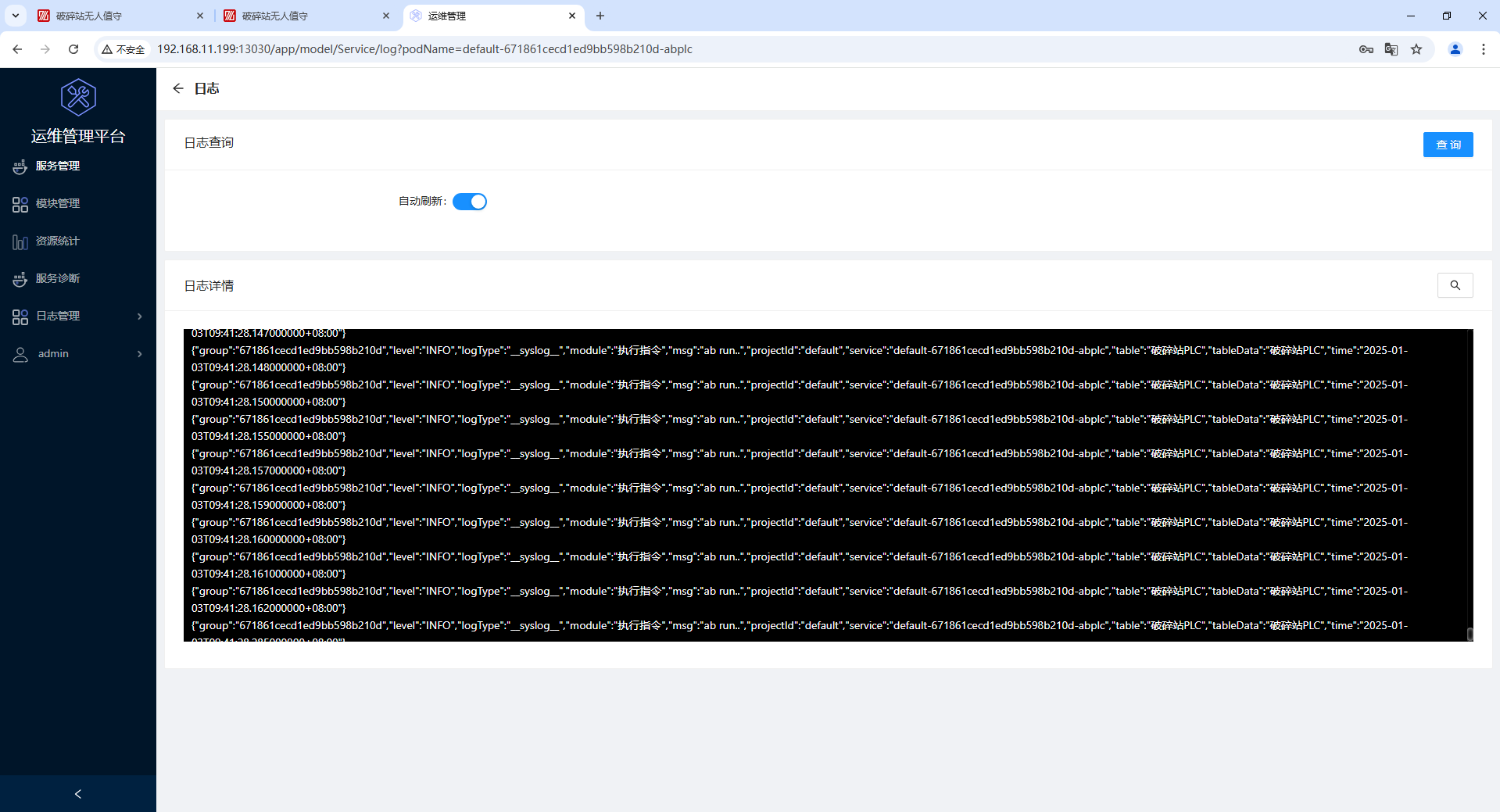
Task: Reload the page
Action: pos(73,49)
